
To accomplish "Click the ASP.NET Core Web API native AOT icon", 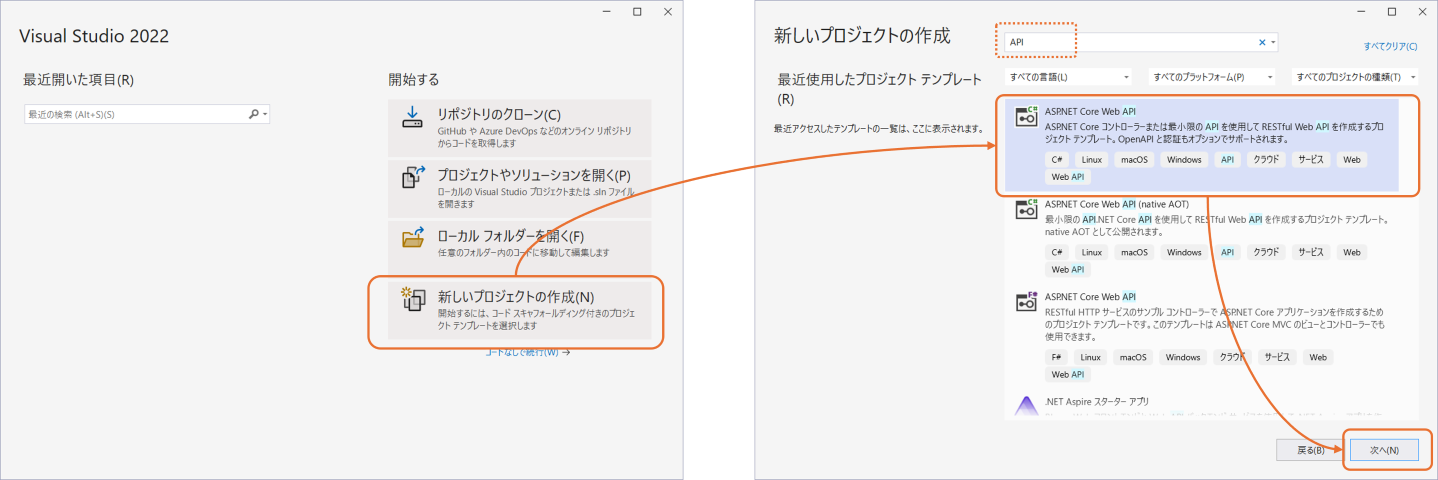I will 1026,209.
